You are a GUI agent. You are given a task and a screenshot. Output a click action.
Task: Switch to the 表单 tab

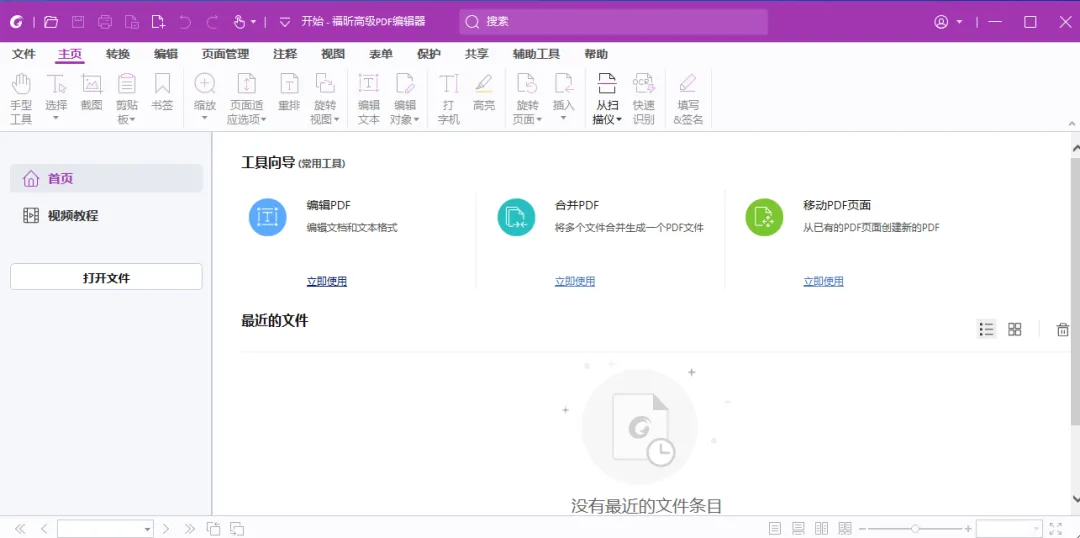click(x=381, y=54)
